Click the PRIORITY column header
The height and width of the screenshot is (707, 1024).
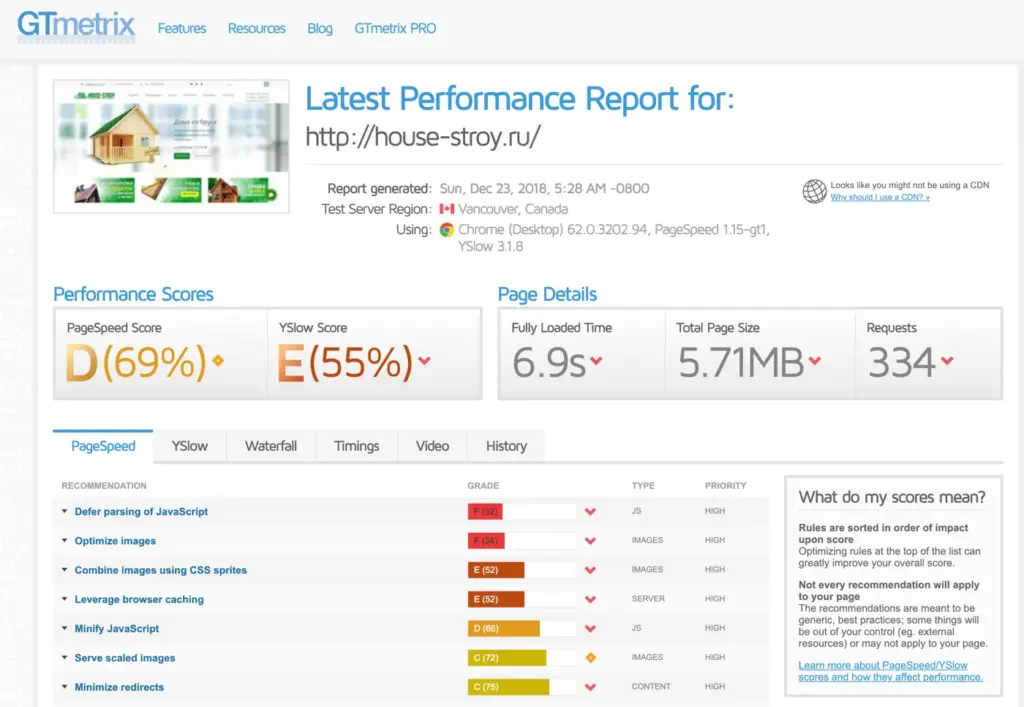pos(726,486)
